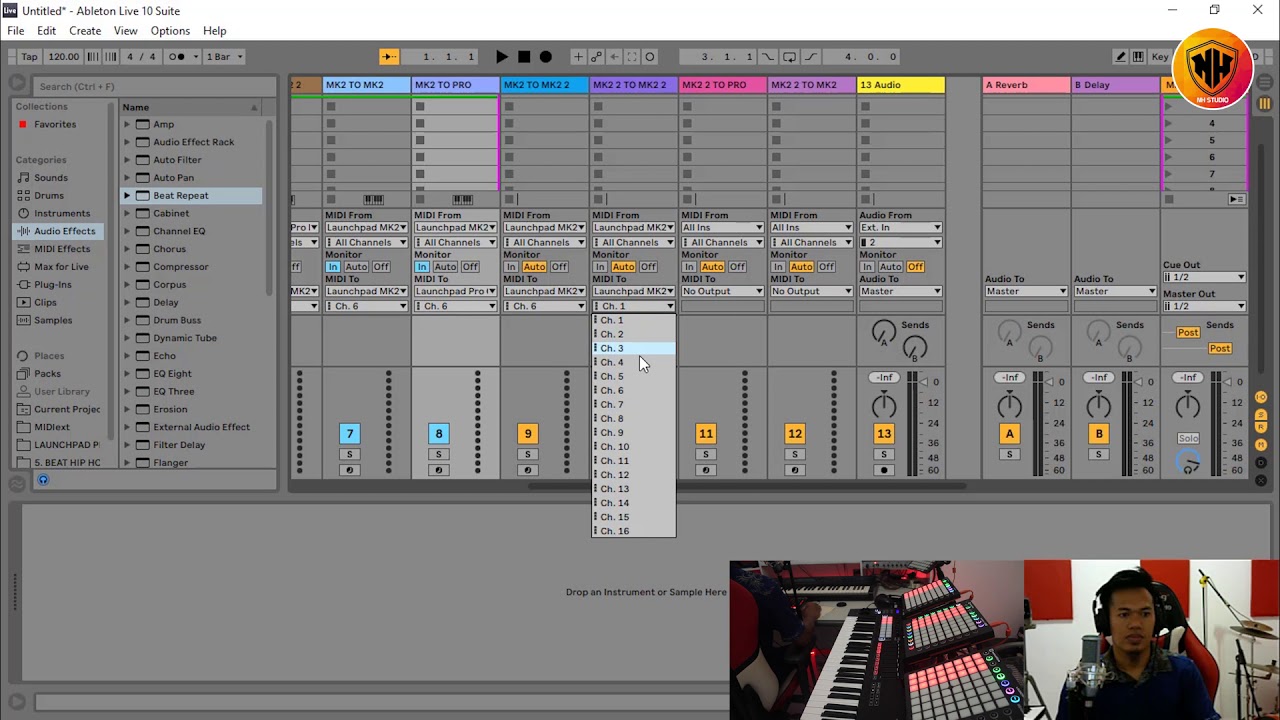Image resolution: width=1280 pixels, height=720 pixels.
Task: Select Sounds category in browser
Action: point(51,178)
